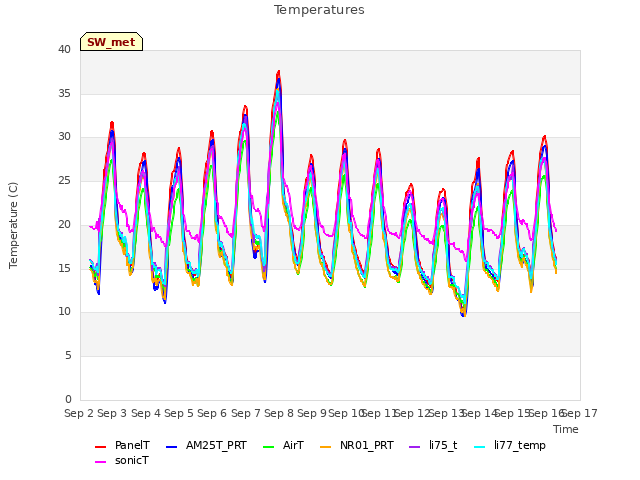Click the Sep 7 x-axis tick label
The height and width of the screenshot is (480, 640).
point(245,413)
